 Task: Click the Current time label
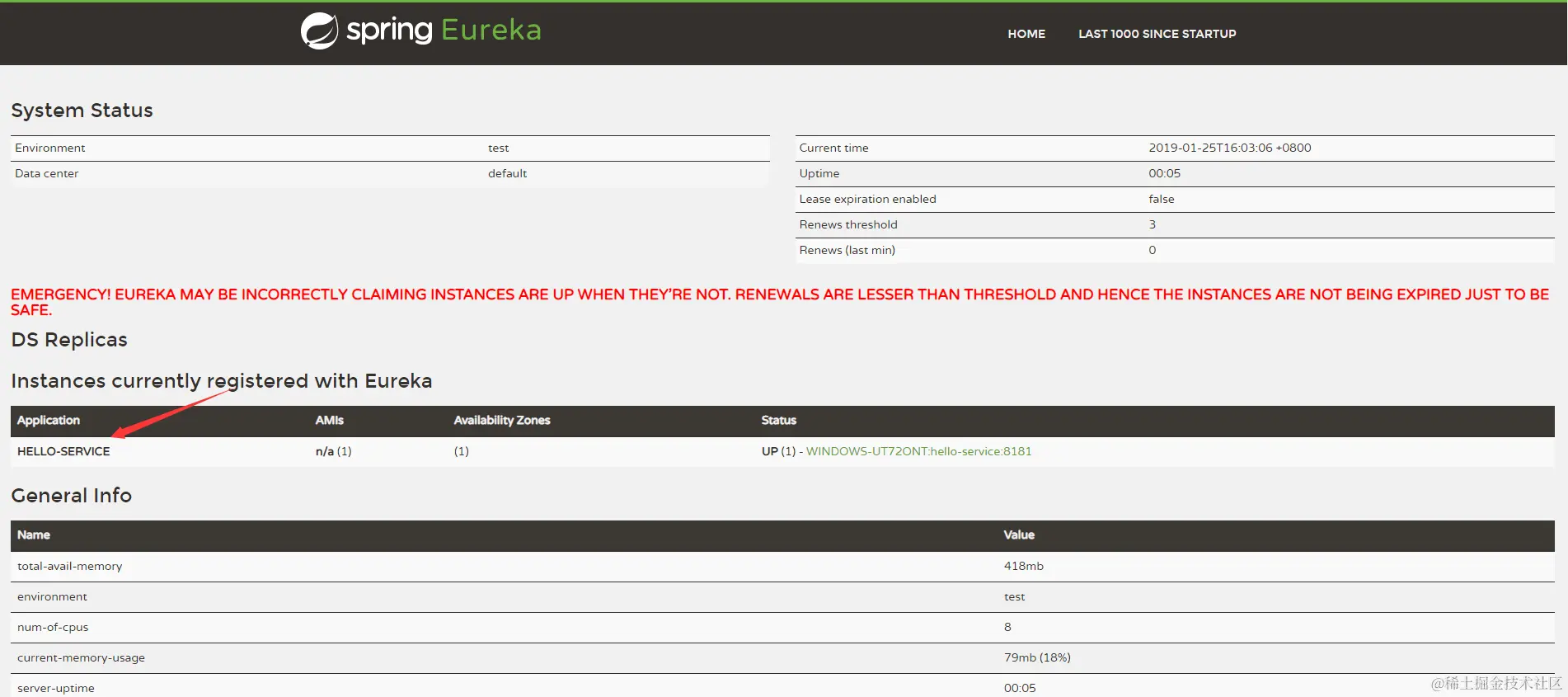[x=833, y=148]
